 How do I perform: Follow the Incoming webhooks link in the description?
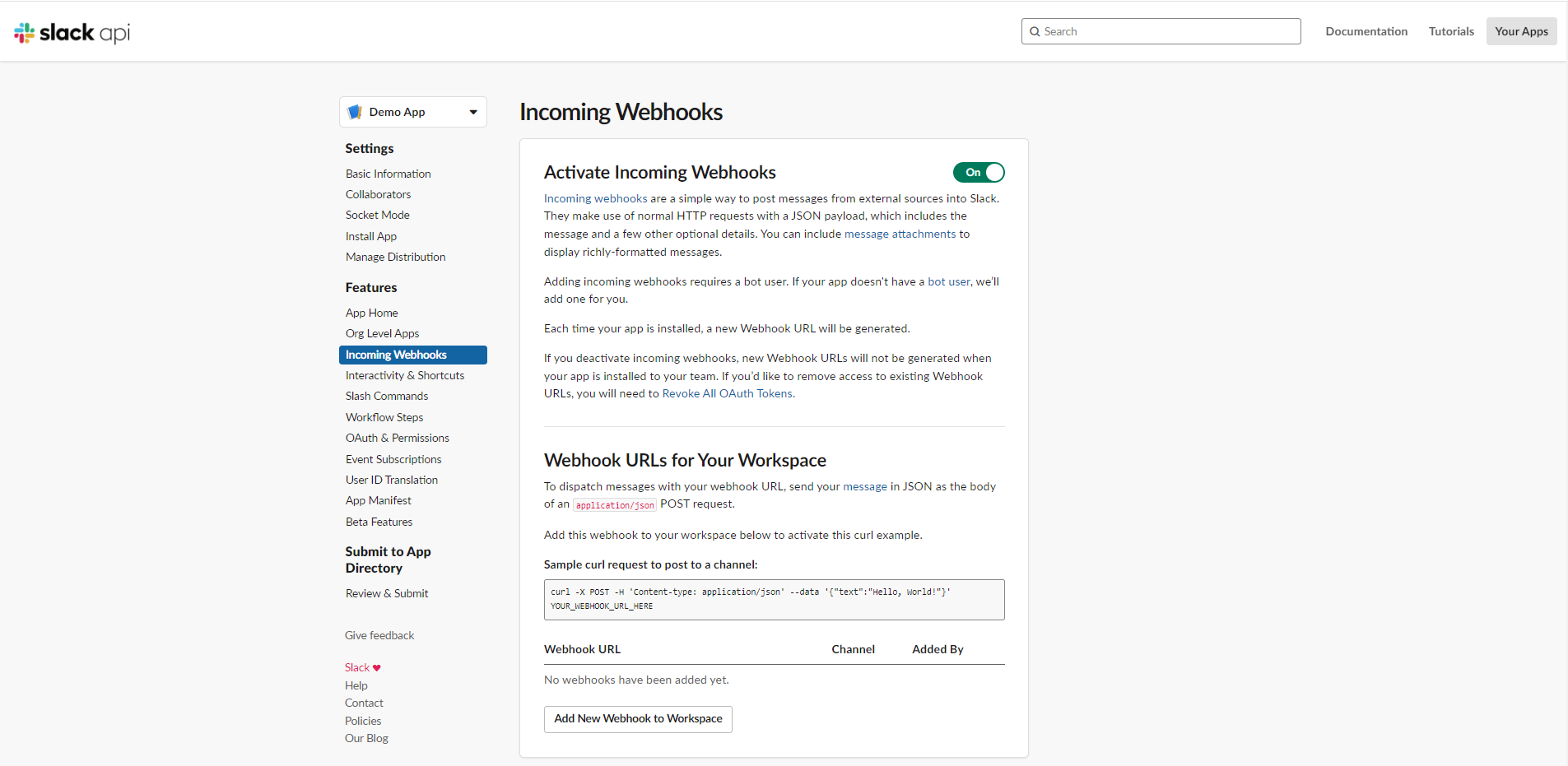pyautogui.click(x=596, y=198)
